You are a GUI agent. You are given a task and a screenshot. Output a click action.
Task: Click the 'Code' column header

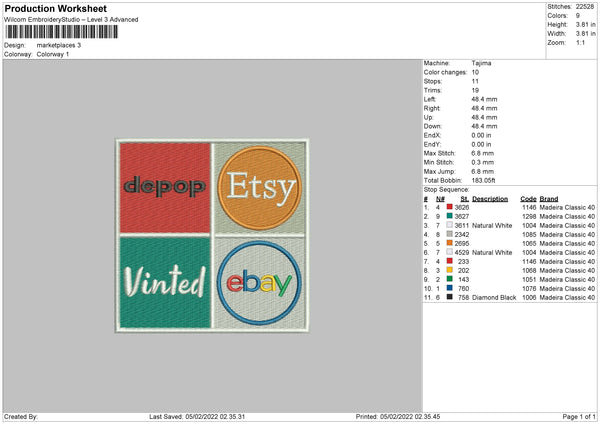pyautogui.click(x=528, y=199)
